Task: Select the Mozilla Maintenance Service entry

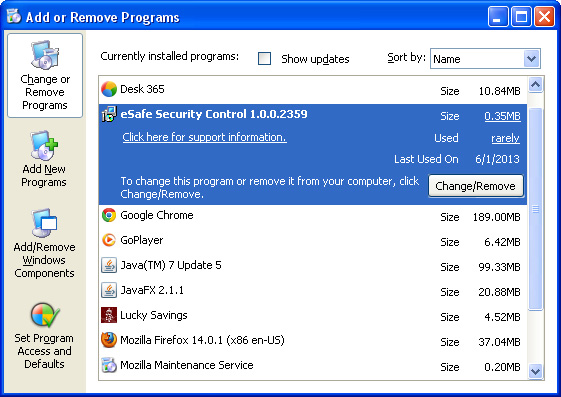Action: coord(313,366)
